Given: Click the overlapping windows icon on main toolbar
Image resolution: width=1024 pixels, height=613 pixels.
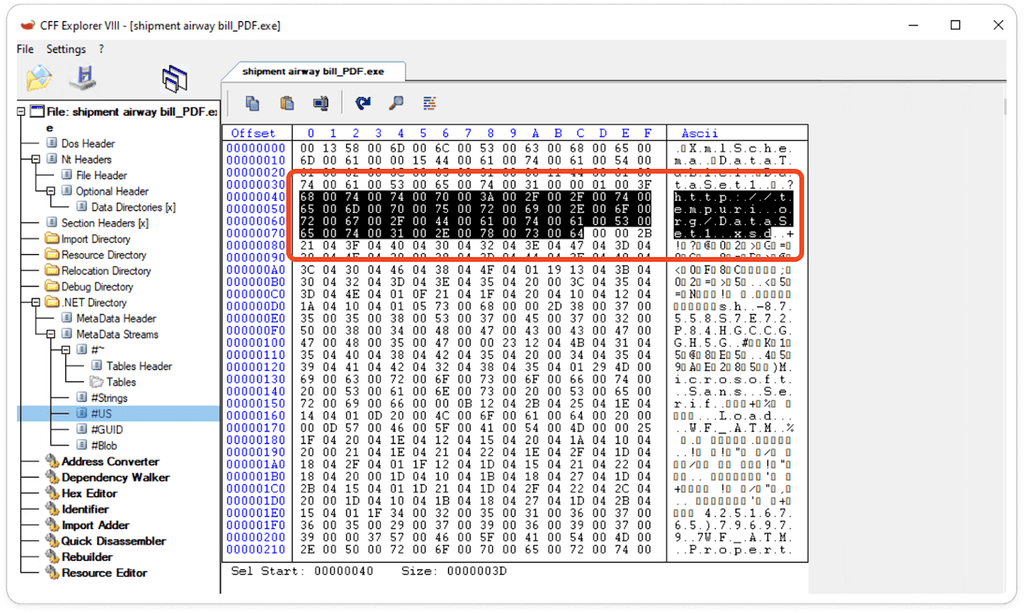Looking at the screenshot, I should click(x=176, y=77).
